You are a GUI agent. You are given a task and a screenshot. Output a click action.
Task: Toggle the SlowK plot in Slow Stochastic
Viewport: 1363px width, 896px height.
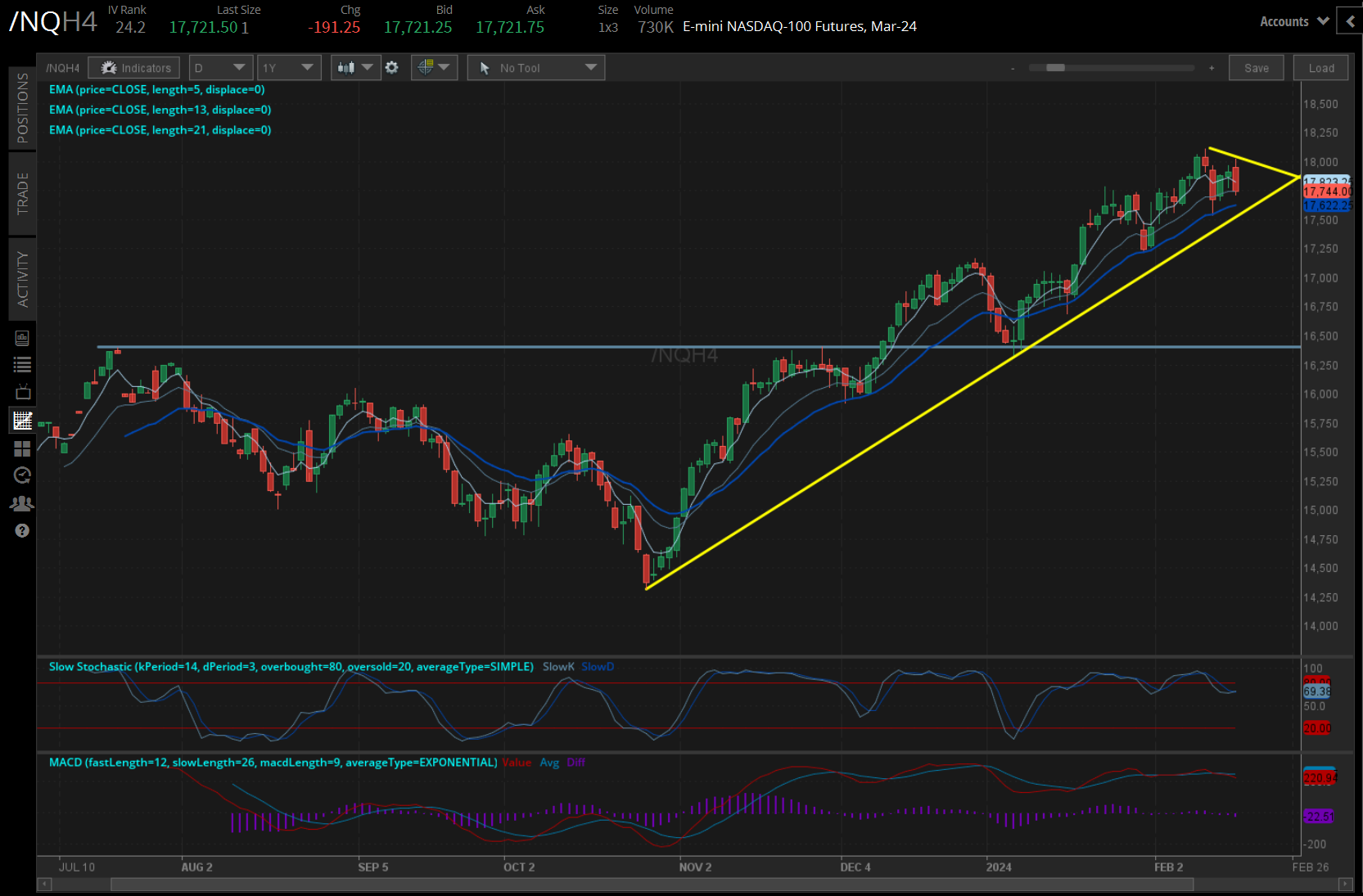pos(557,667)
